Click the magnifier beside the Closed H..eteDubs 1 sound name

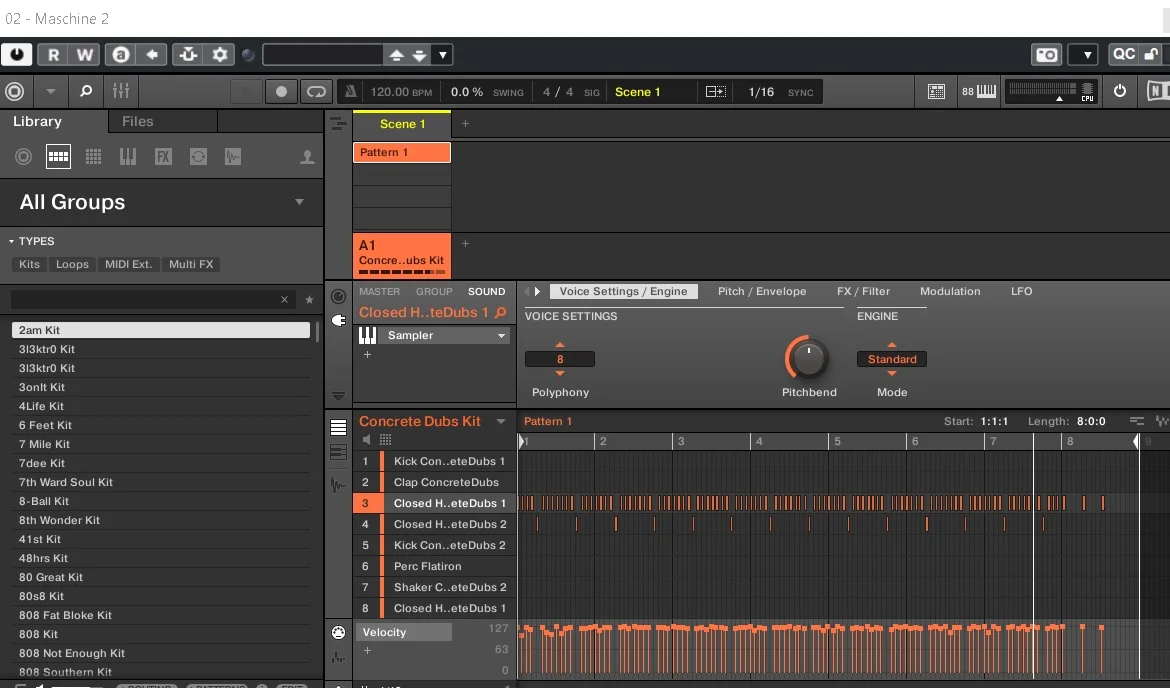click(501, 313)
